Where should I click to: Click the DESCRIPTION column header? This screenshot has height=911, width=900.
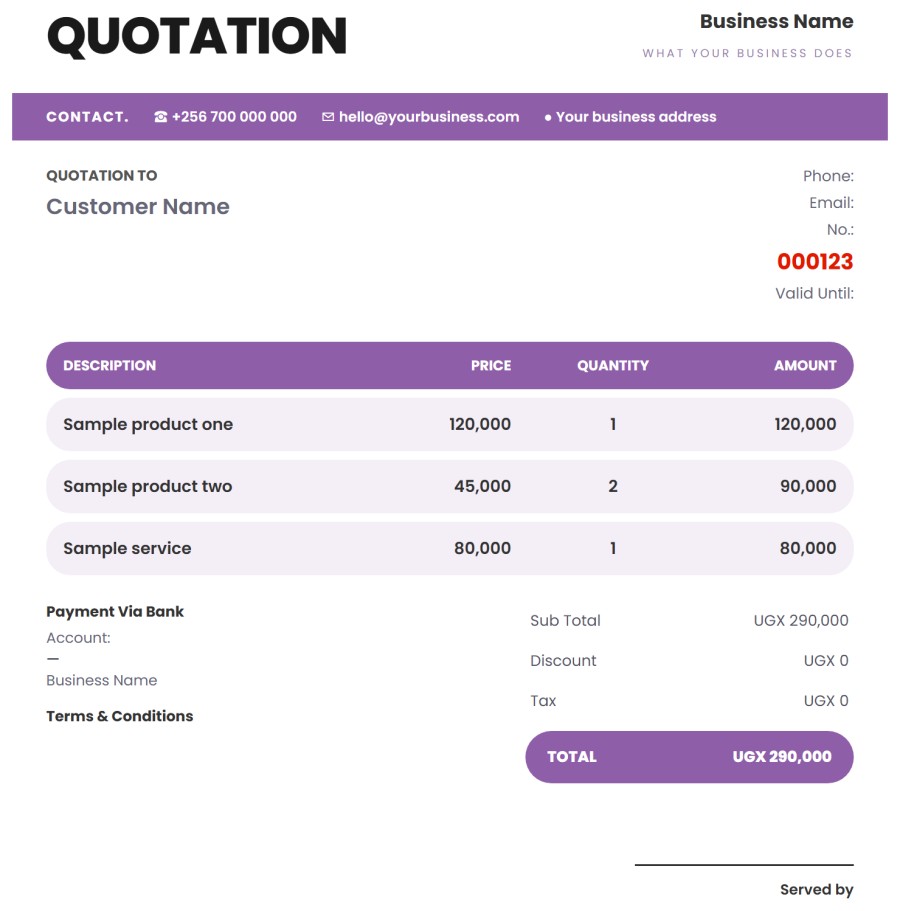(110, 365)
